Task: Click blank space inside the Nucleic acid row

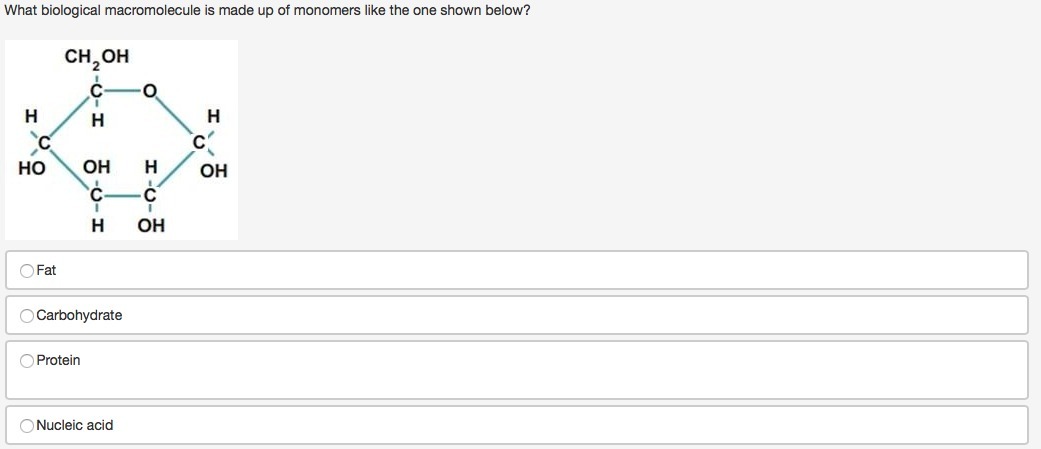Action: (531, 425)
